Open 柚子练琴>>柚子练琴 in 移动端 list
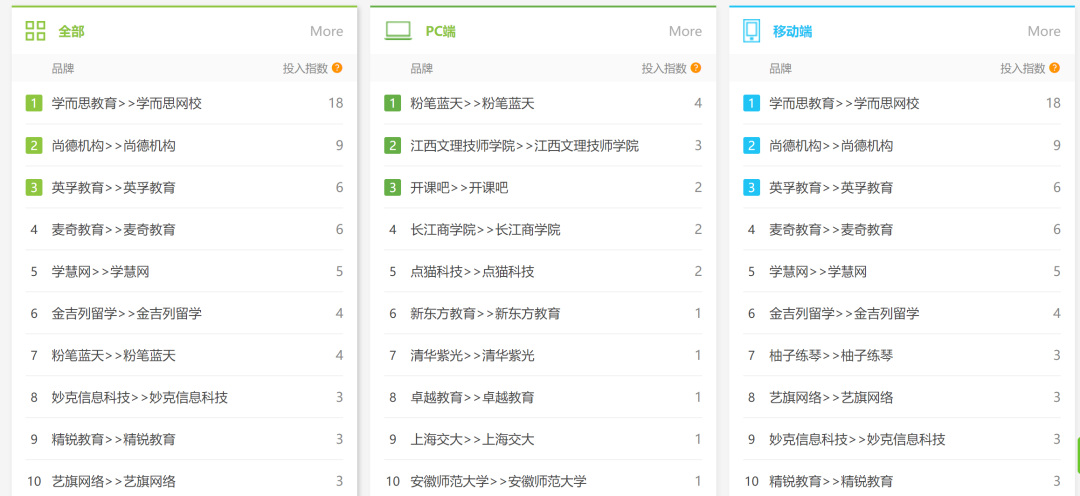This screenshot has height=496, width=1080. pos(831,355)
